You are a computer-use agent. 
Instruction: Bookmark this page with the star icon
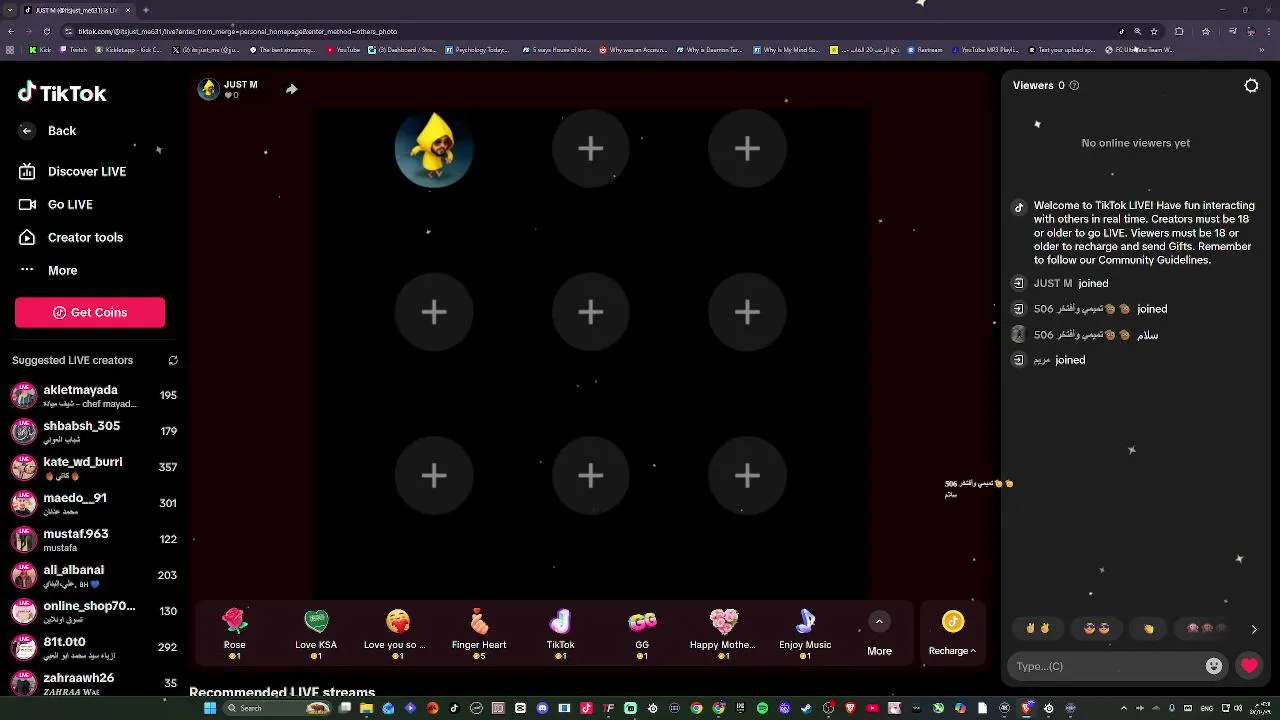[1154, 32]
